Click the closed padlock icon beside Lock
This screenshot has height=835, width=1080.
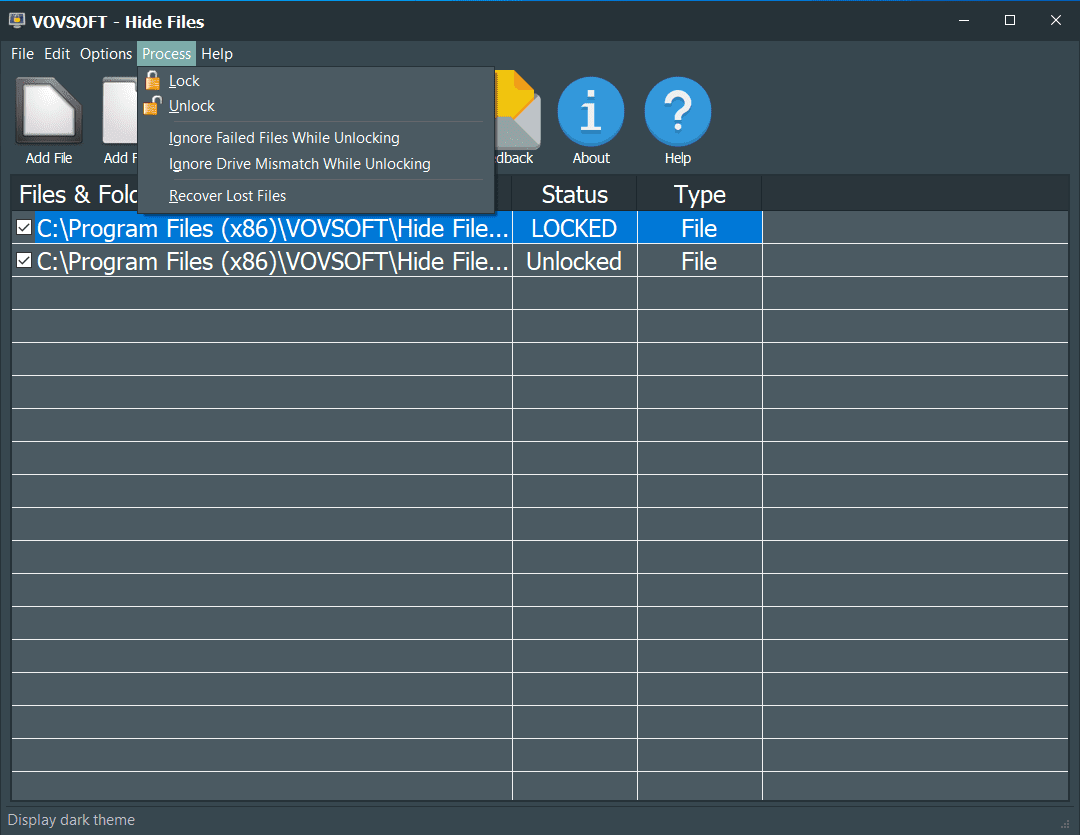click(153, 81)
